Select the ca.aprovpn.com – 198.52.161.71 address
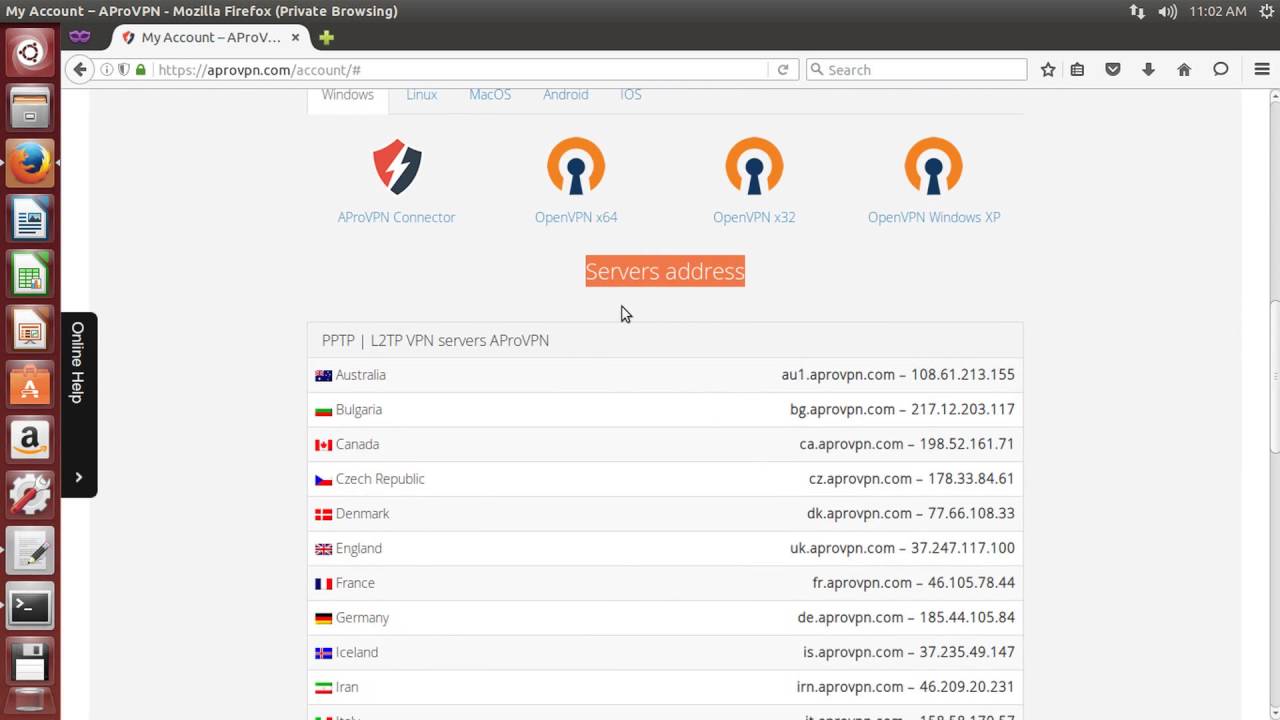Screen dimensions: 1280x720 click(x=907, y=444)
